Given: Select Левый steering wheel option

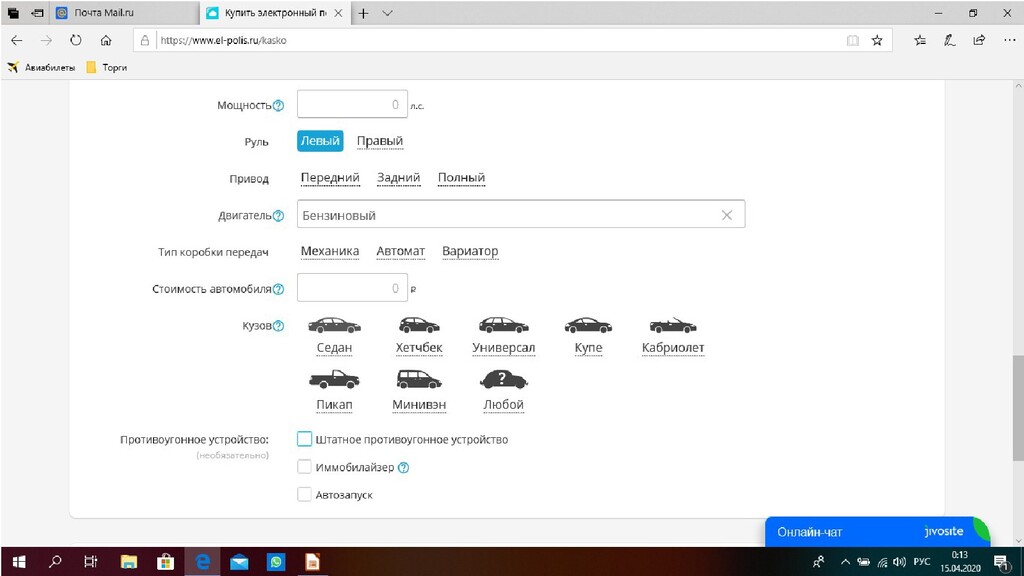Looking at the screenshot, I should click(320, 141).
